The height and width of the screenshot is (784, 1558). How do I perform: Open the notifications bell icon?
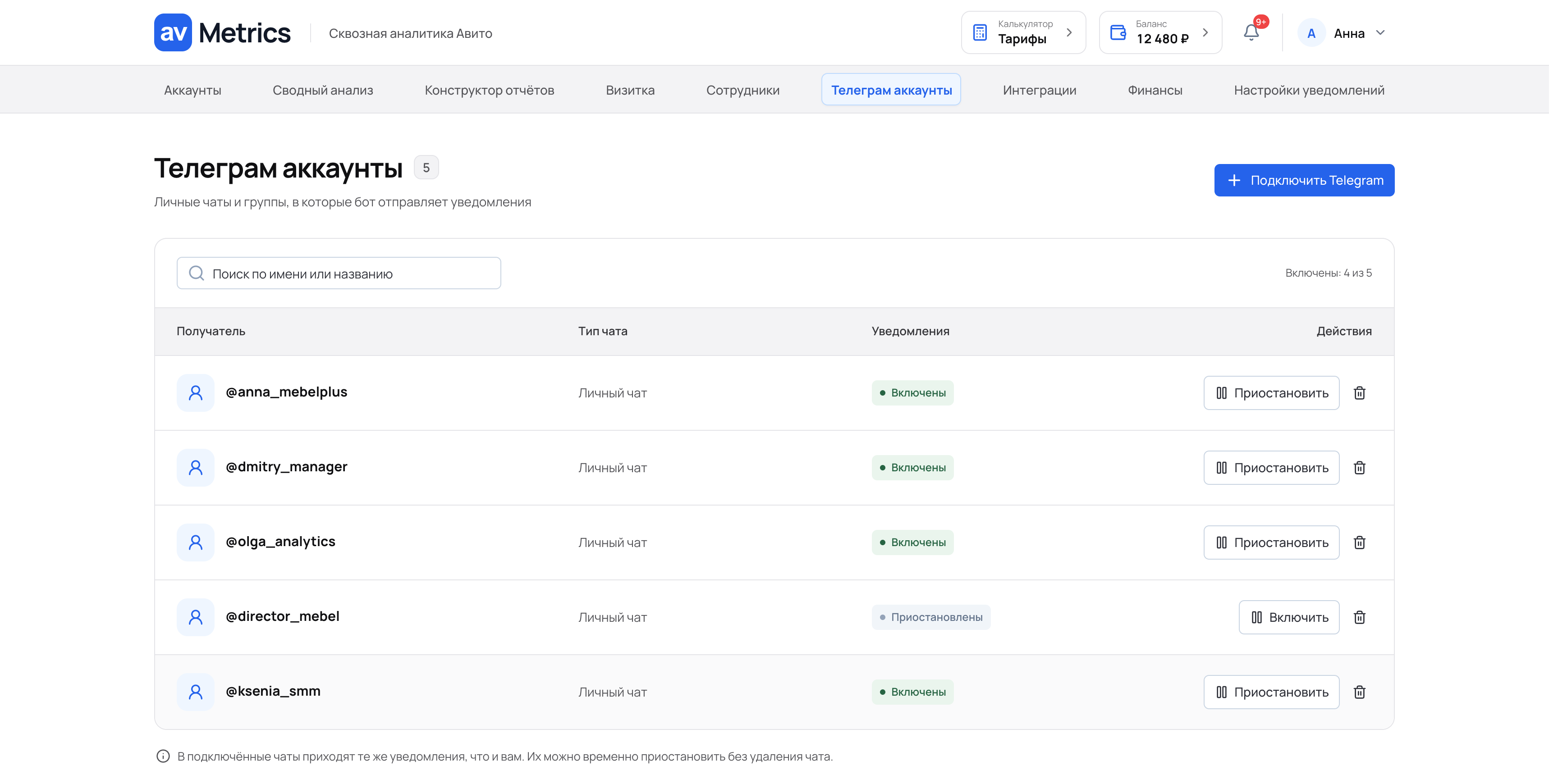pos(1251,32)
